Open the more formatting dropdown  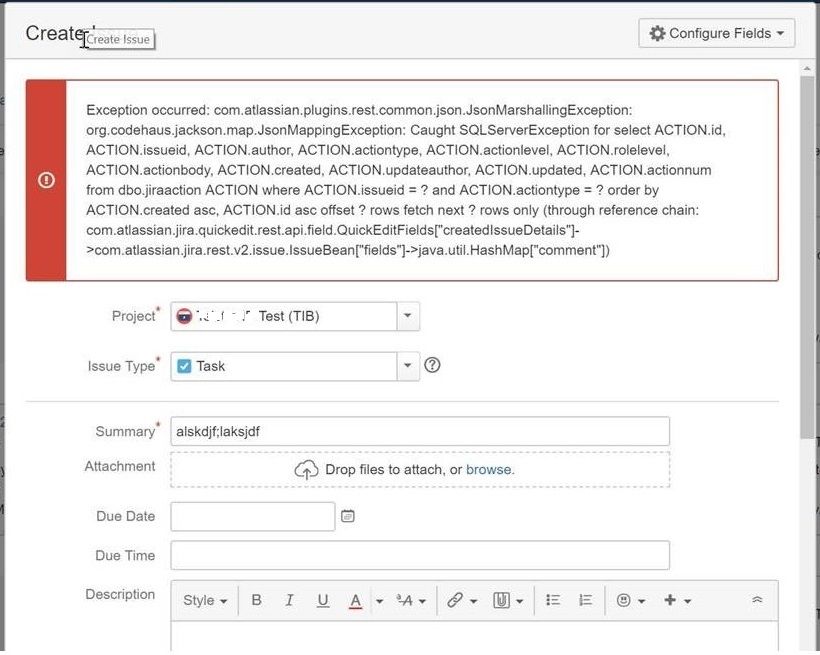click(411, 601)
